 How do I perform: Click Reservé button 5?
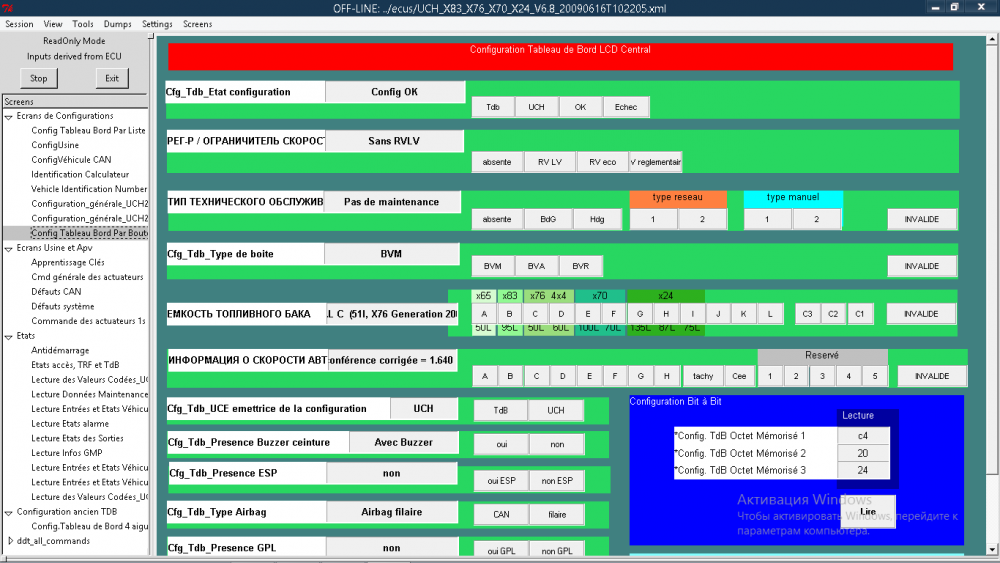[x=875, y=376]
